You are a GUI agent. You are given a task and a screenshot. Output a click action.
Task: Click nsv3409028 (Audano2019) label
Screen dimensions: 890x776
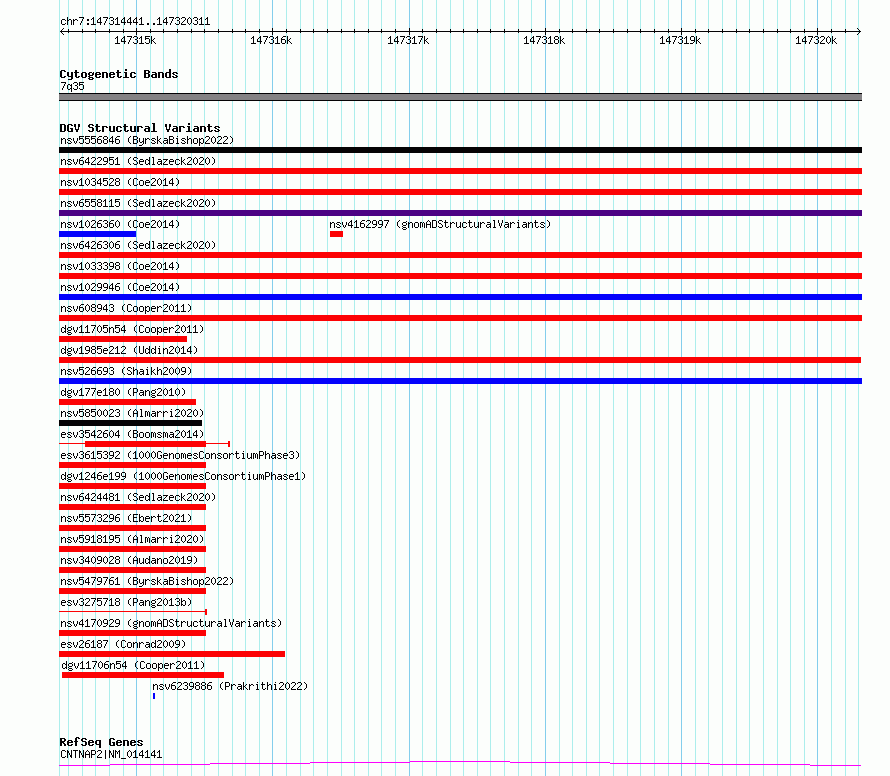tap(129, 560)
